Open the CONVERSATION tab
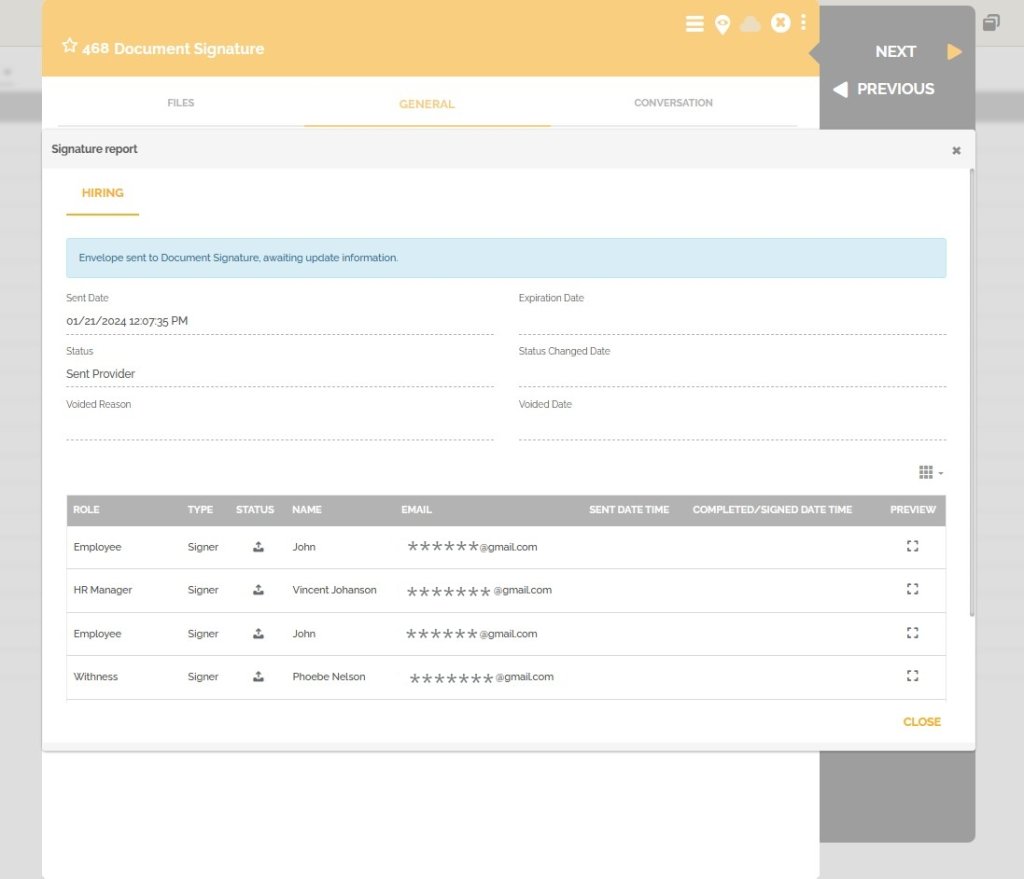1024x879 pixels. tap(672, 102)
